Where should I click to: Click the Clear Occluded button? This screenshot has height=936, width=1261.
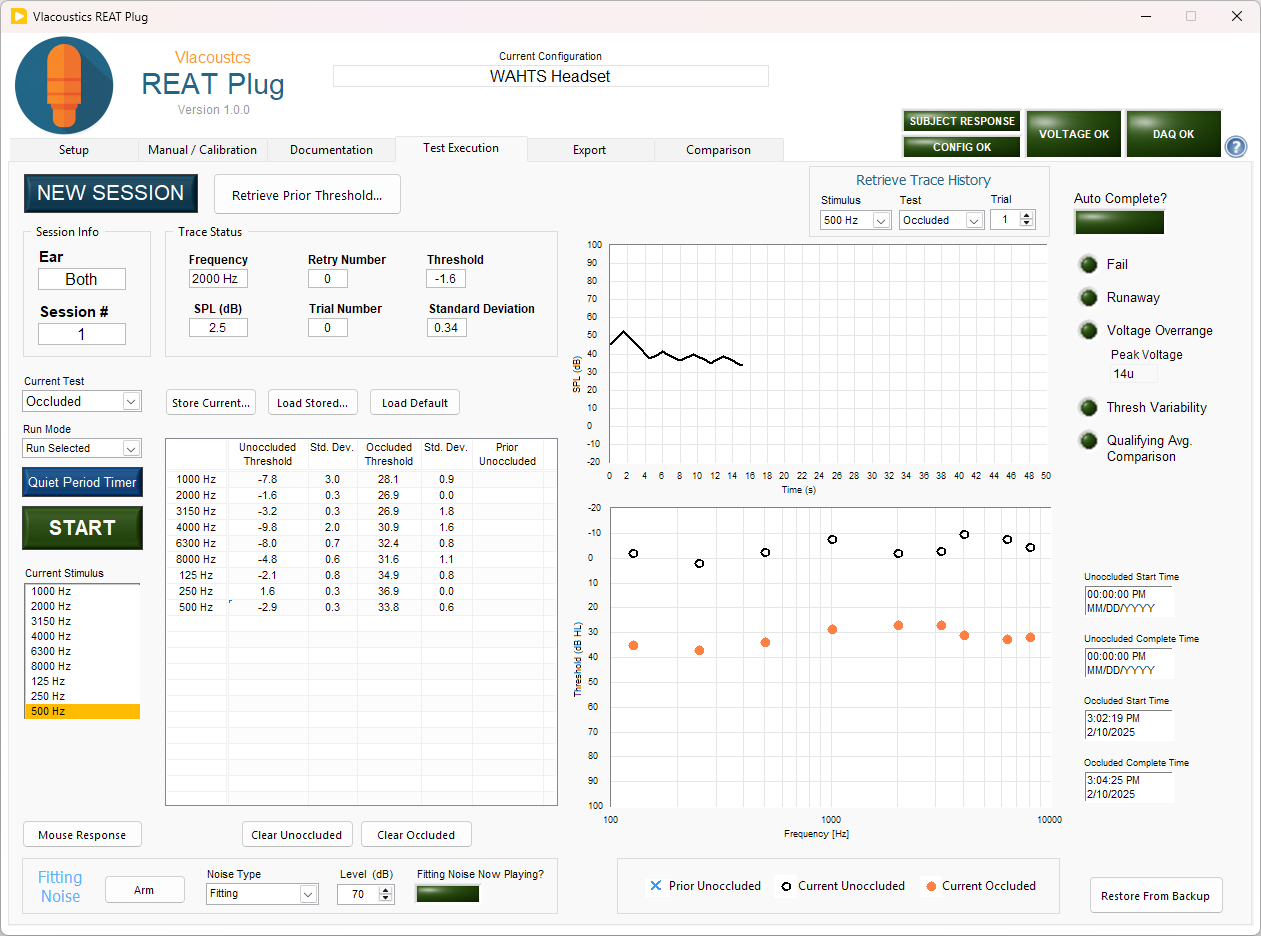coord(416,835)
